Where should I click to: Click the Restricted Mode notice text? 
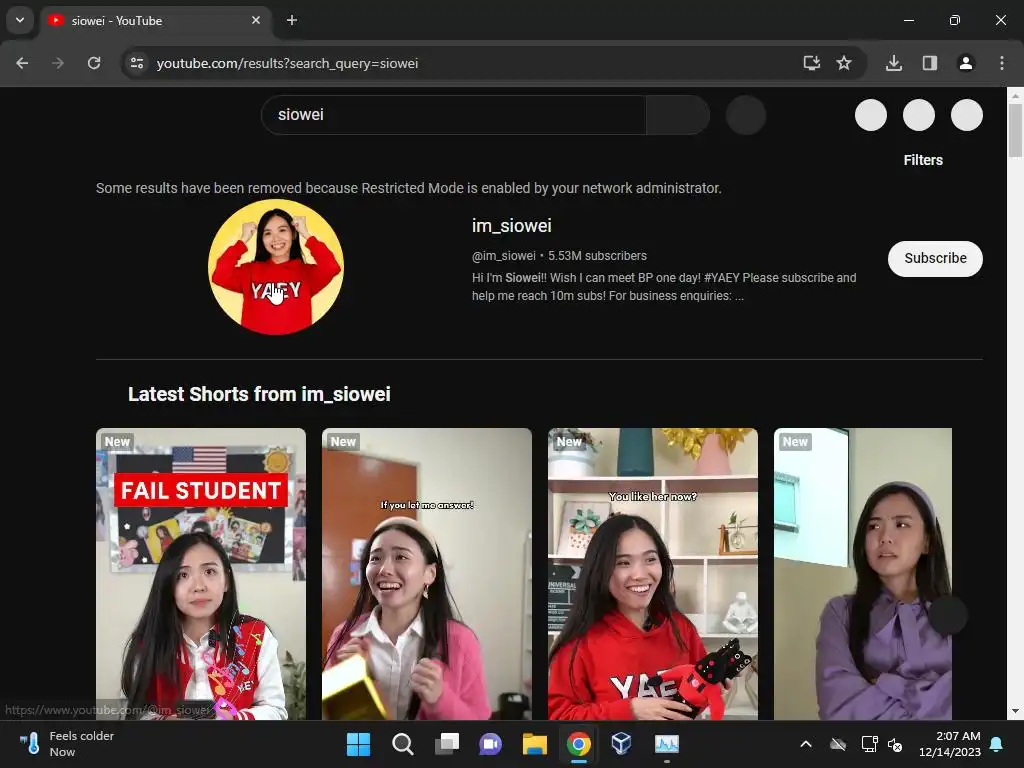click(x=409, y=188)
